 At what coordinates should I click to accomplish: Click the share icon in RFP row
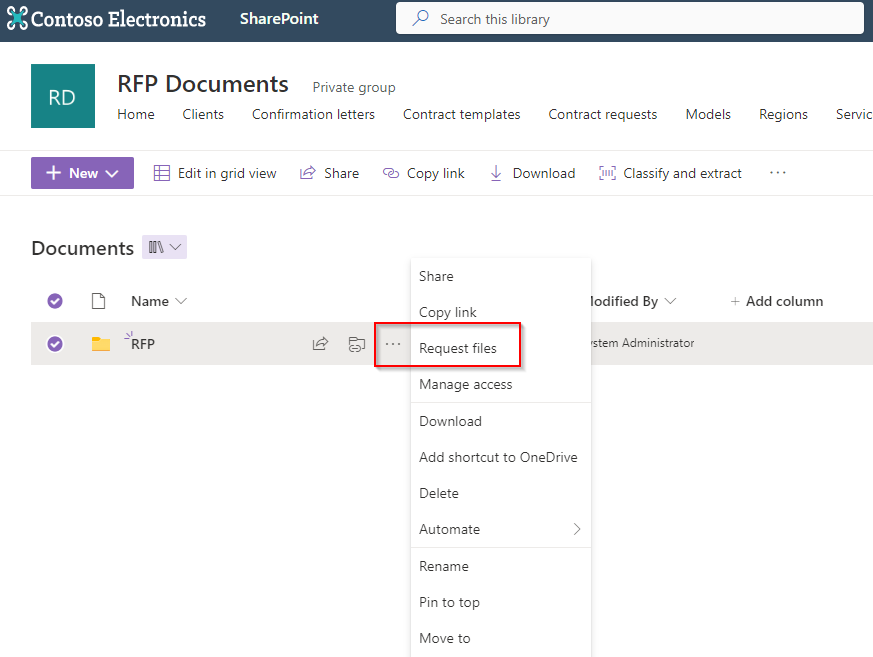tap(320, 344)
